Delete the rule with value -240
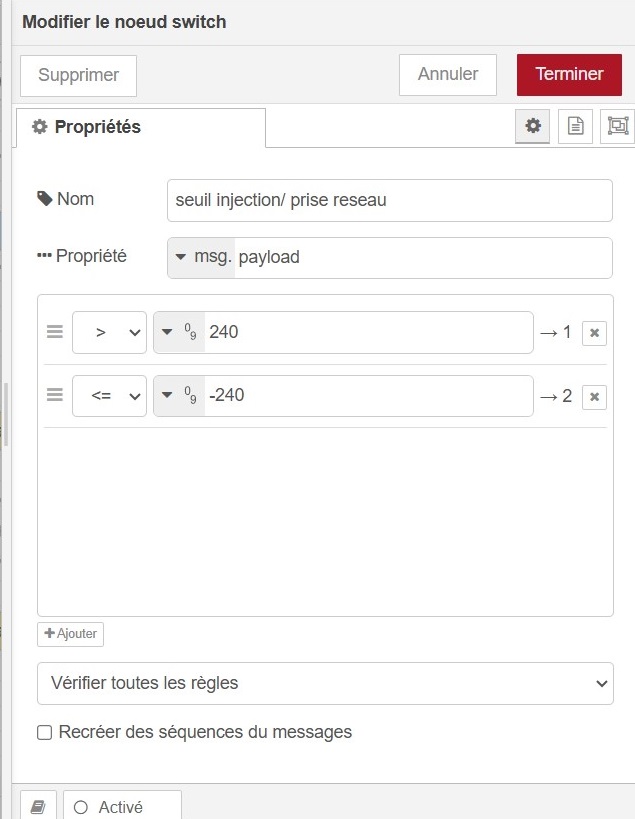This screenshot has width=635, height=819. [x=594, y=397]
